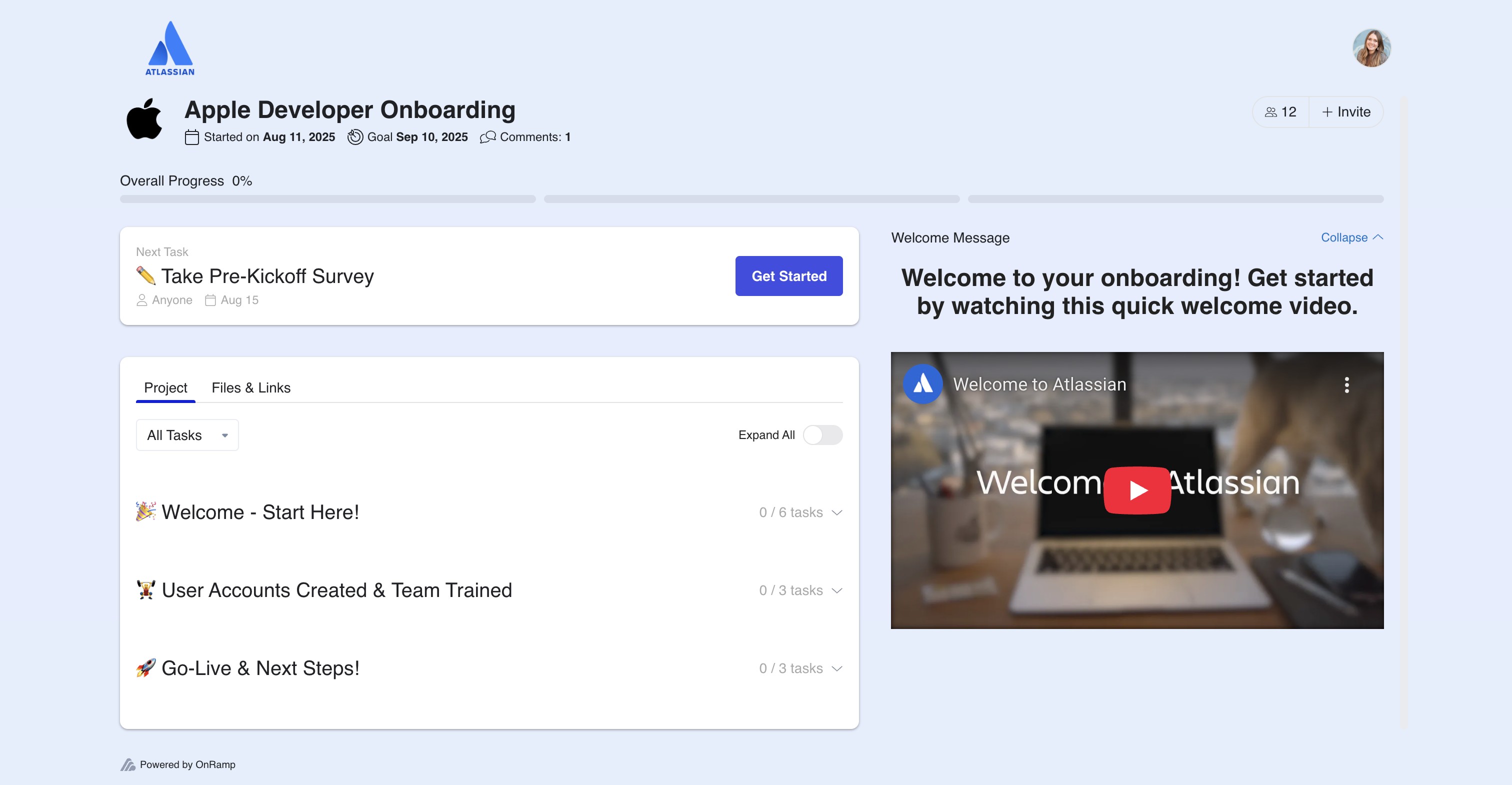
Task: Click the first overall progress bar segment
Action: [327, 199]
